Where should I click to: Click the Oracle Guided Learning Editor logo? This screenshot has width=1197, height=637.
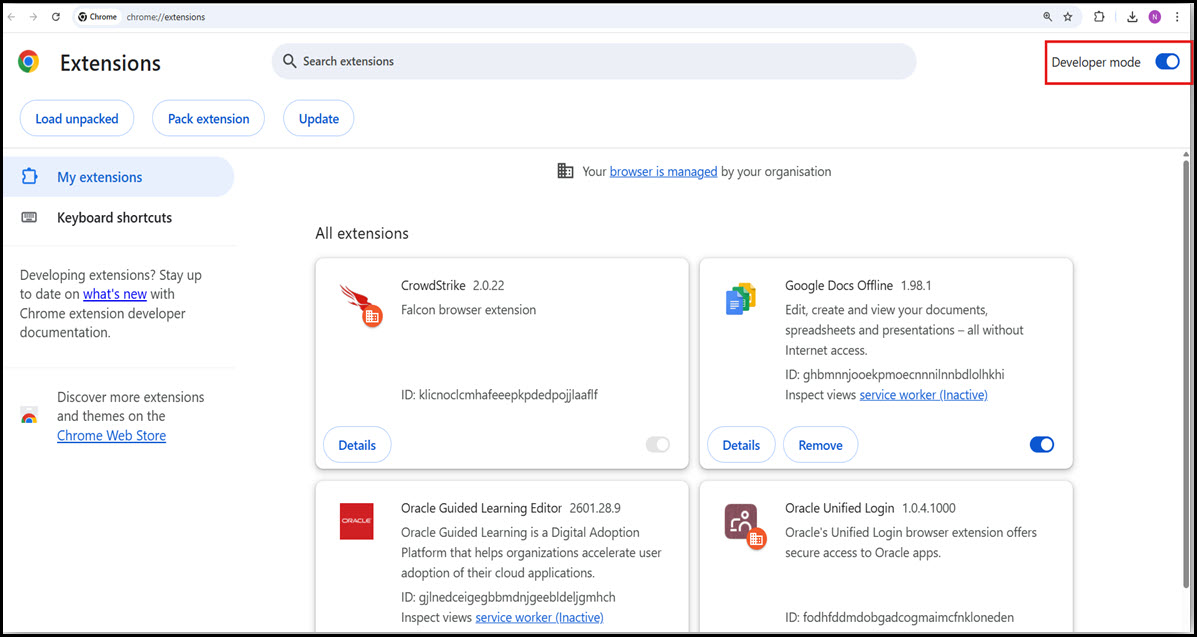tap(357, 521)
